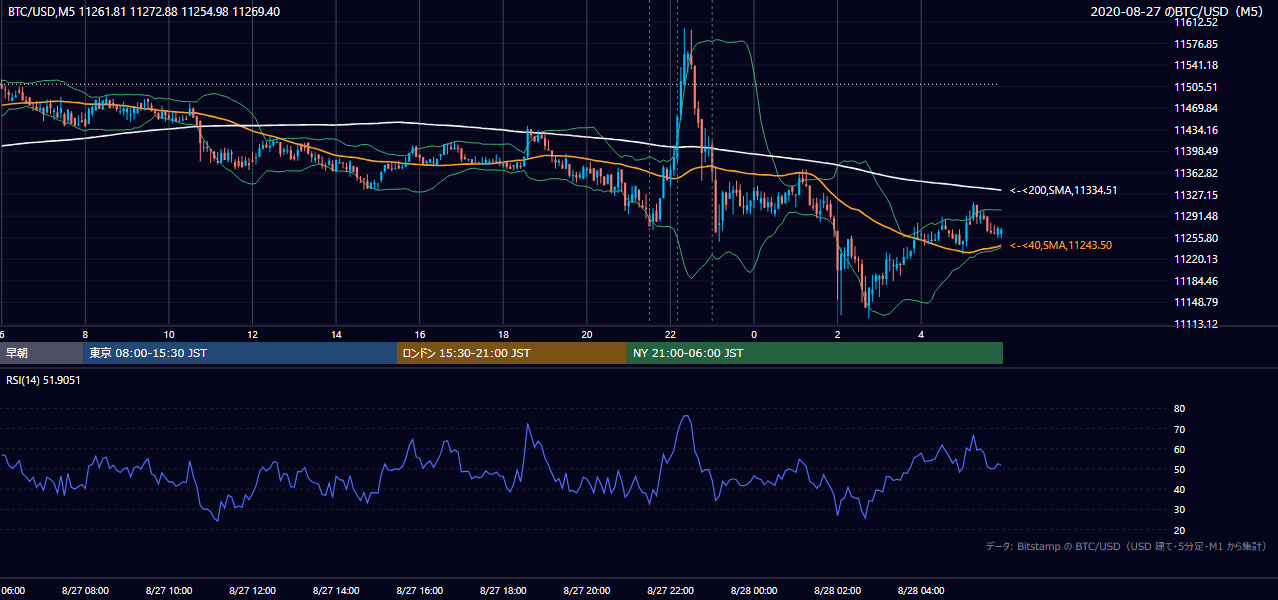Click the 8/27 14:00 date label
This screenshot has height=600, width=1278.
[x=336, y=591]
